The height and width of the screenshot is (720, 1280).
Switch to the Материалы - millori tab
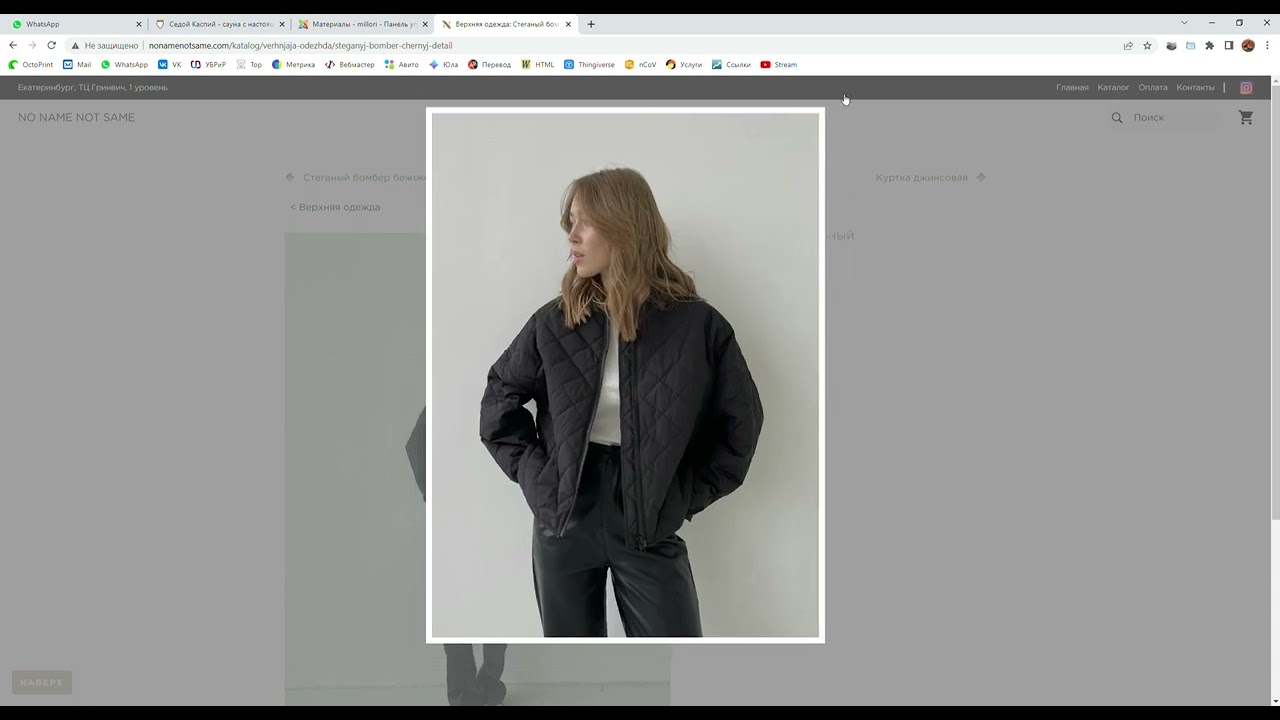(364, 24)
